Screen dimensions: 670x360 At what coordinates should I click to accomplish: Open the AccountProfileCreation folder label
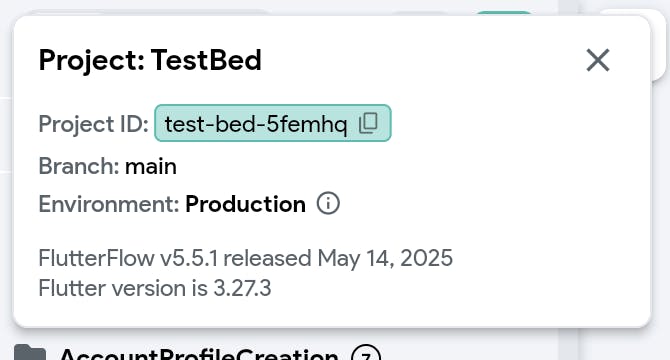click(x=199, y=354)
